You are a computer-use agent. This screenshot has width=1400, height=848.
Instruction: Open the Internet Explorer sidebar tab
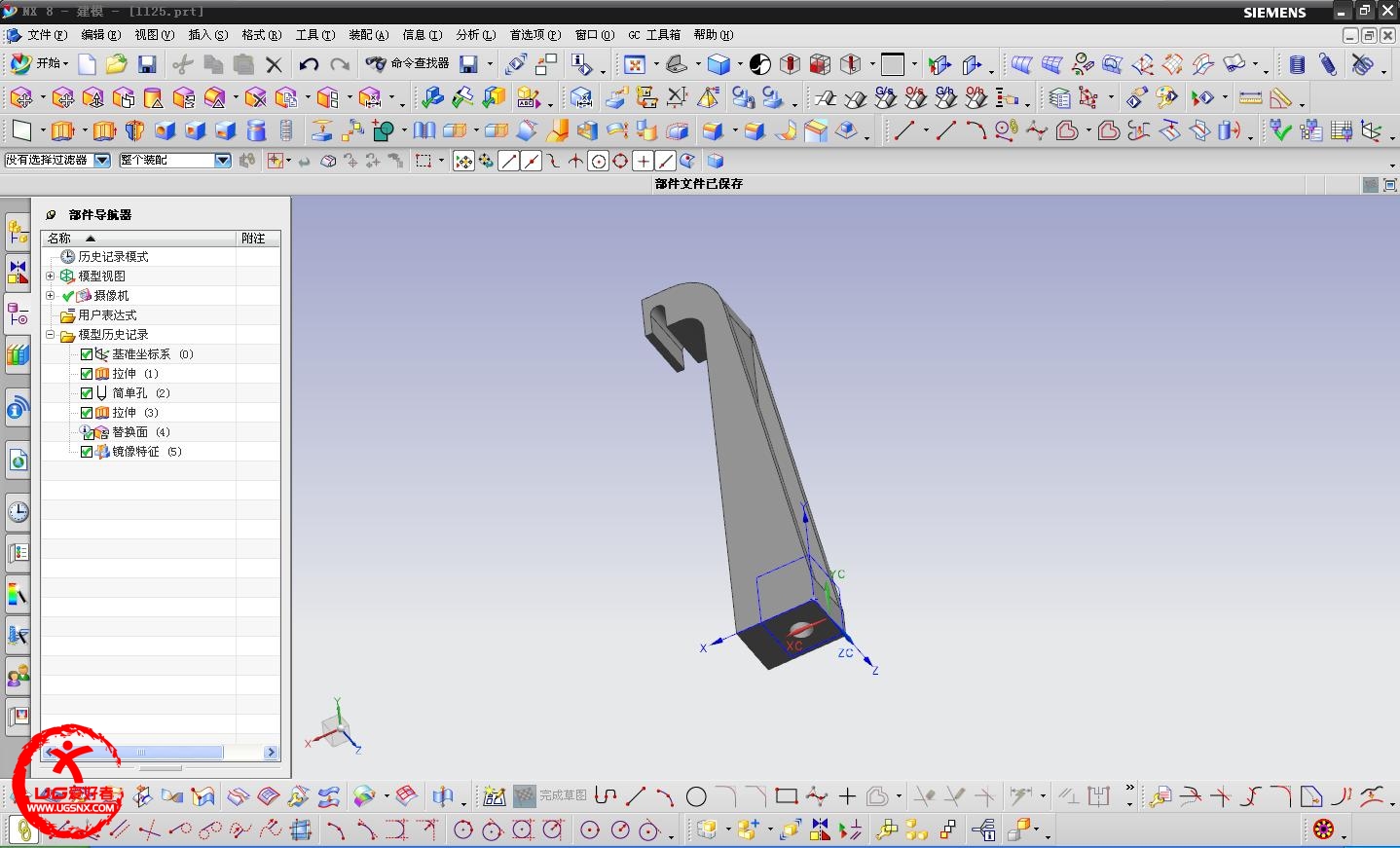(x=18, y=460)
